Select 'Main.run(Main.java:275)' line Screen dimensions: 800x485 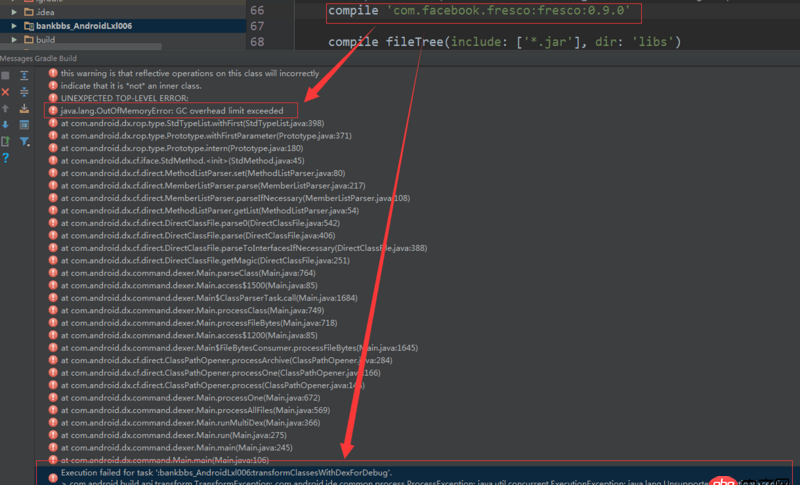tap(173, 436)
